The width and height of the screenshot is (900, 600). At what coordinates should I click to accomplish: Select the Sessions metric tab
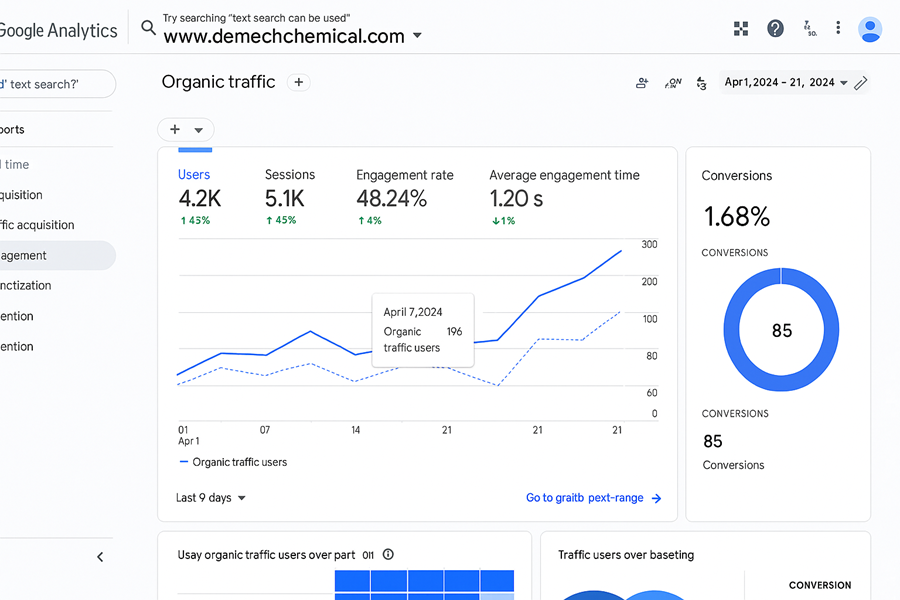click(x=290, y=196)
